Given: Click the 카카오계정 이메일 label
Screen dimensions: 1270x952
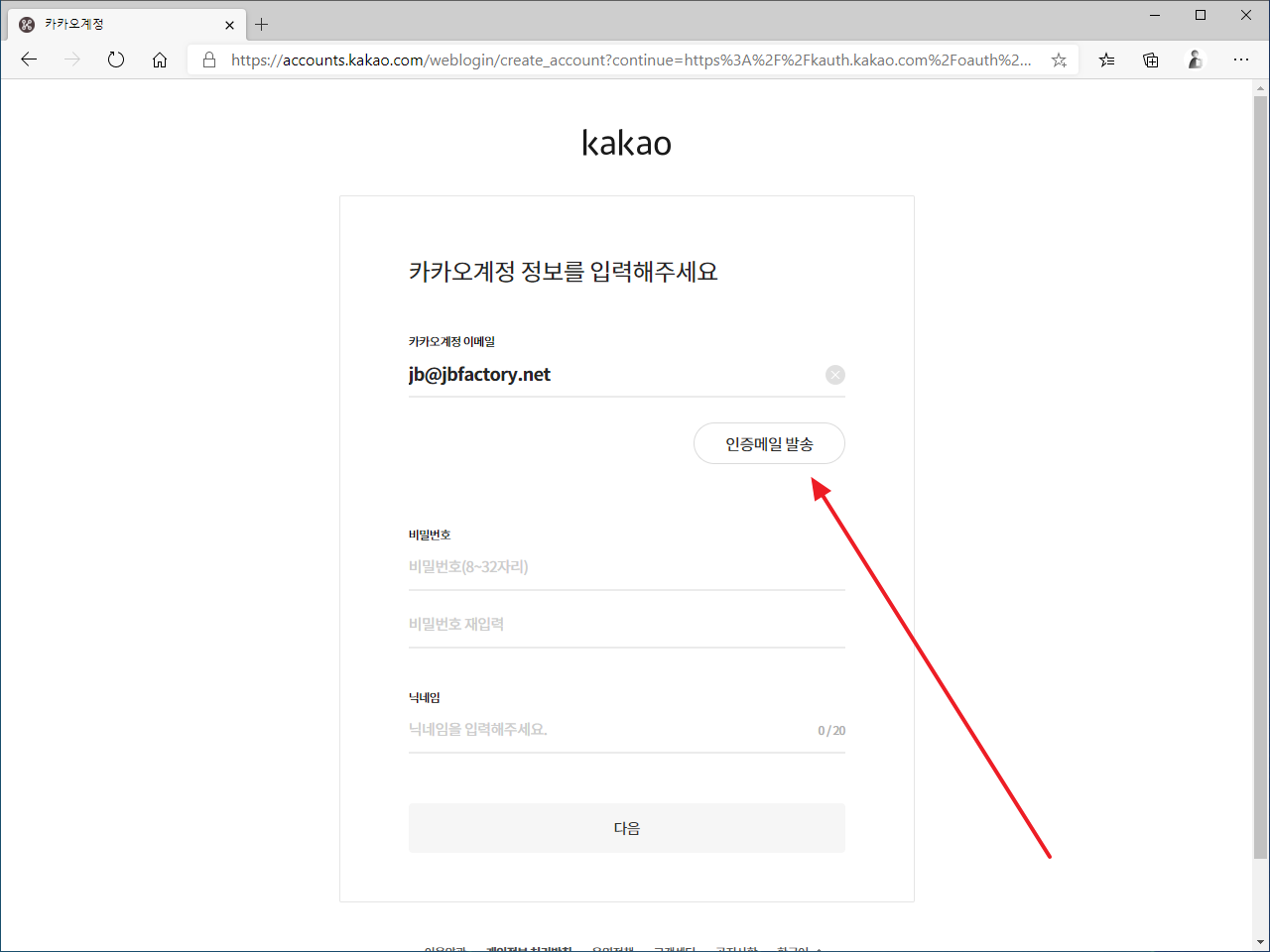Looking at the screenshot, I should coord(451,341).
